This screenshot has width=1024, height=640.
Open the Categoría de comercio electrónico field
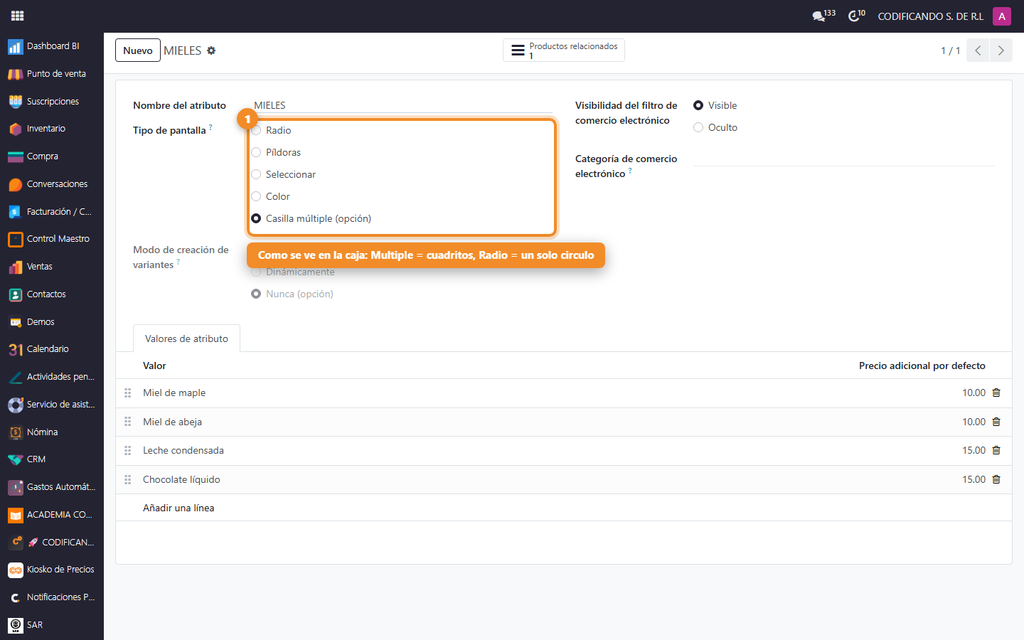[843, 159]
